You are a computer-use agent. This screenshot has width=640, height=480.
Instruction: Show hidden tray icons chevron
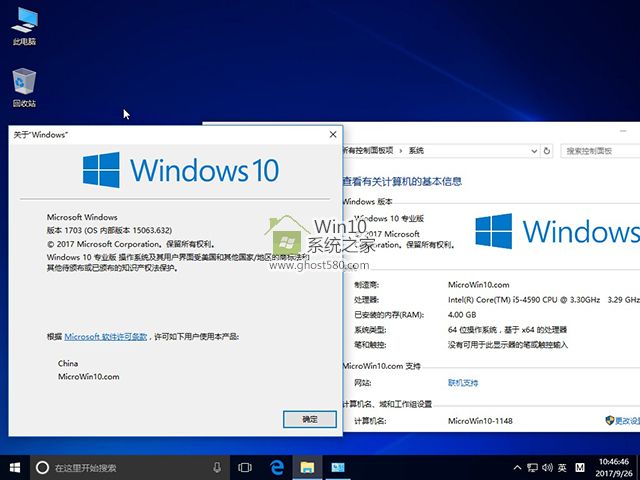(517, 468)
